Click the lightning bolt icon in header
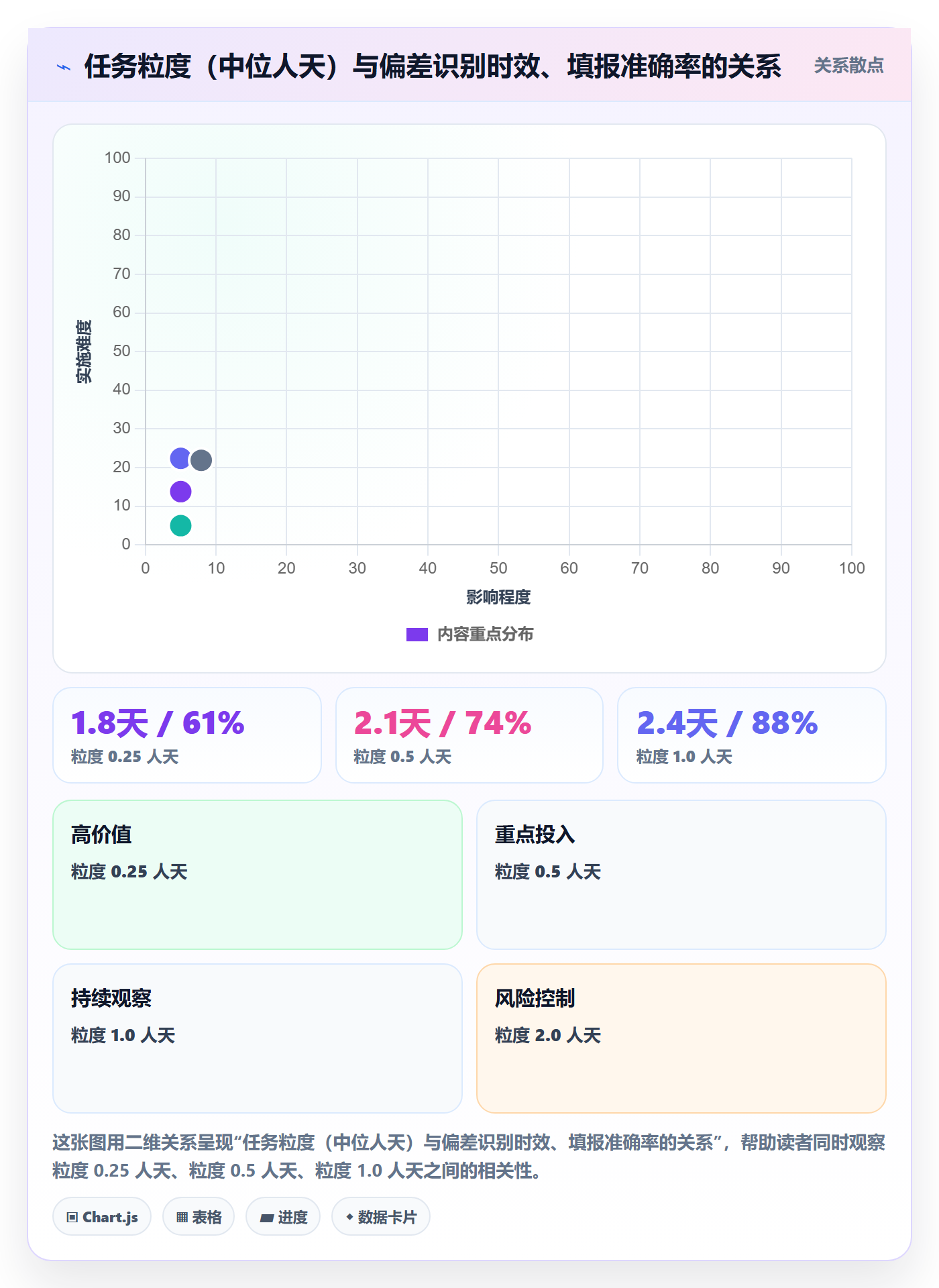The height and width of the screenshot is (1288, 939). coord(64,67)
